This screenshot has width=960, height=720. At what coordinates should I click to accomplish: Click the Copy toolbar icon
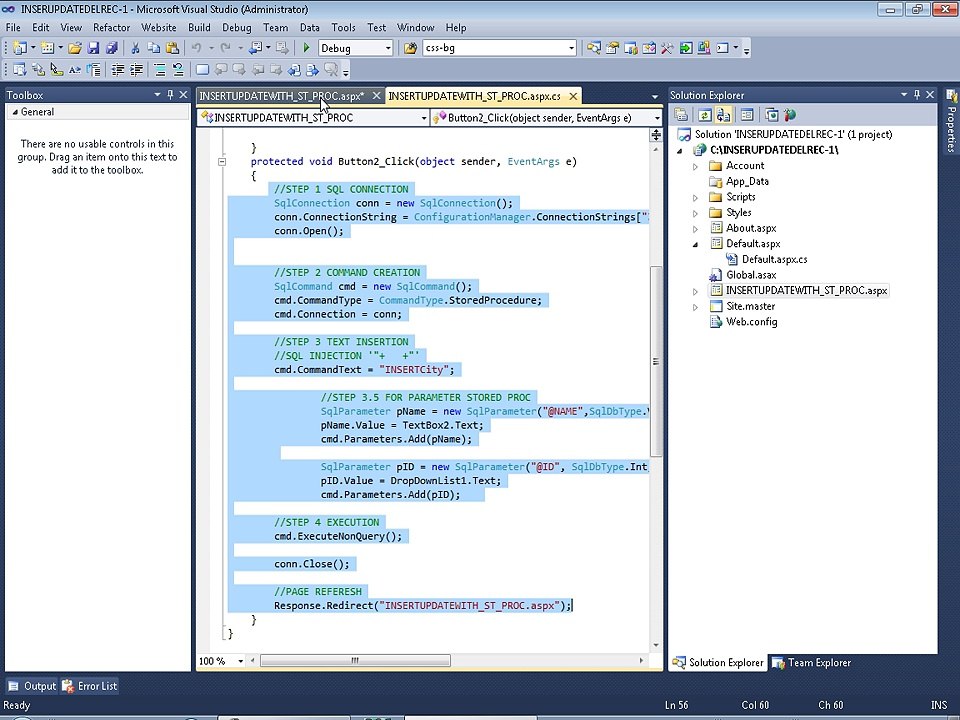154,48
